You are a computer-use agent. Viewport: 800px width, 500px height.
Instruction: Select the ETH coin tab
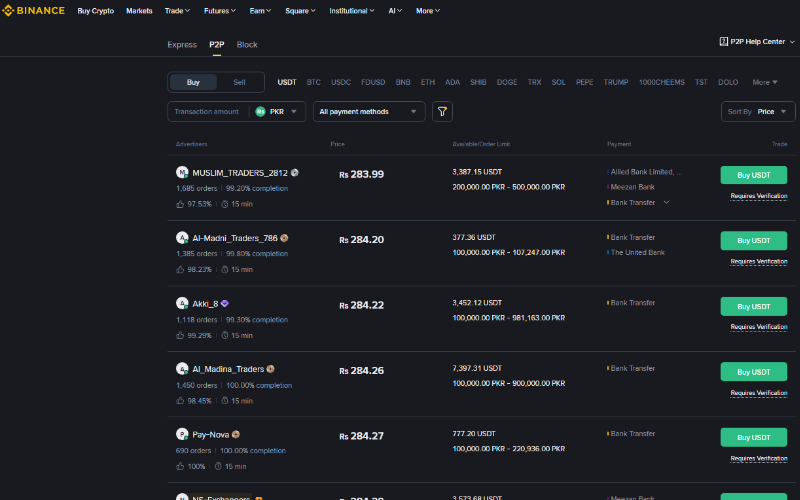[428, 82]
